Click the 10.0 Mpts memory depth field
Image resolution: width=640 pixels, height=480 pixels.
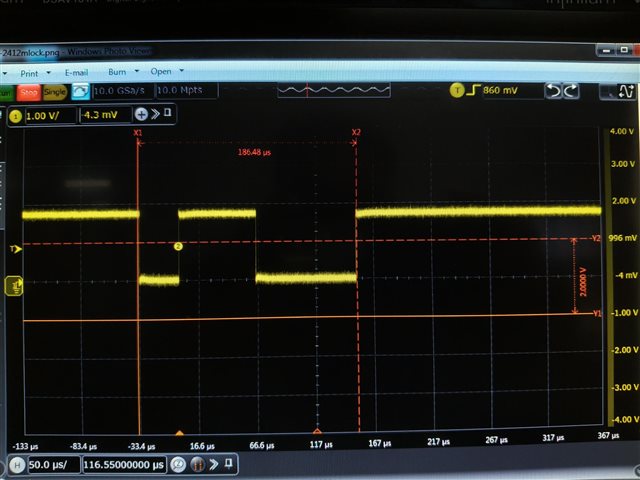click(186, 90)
